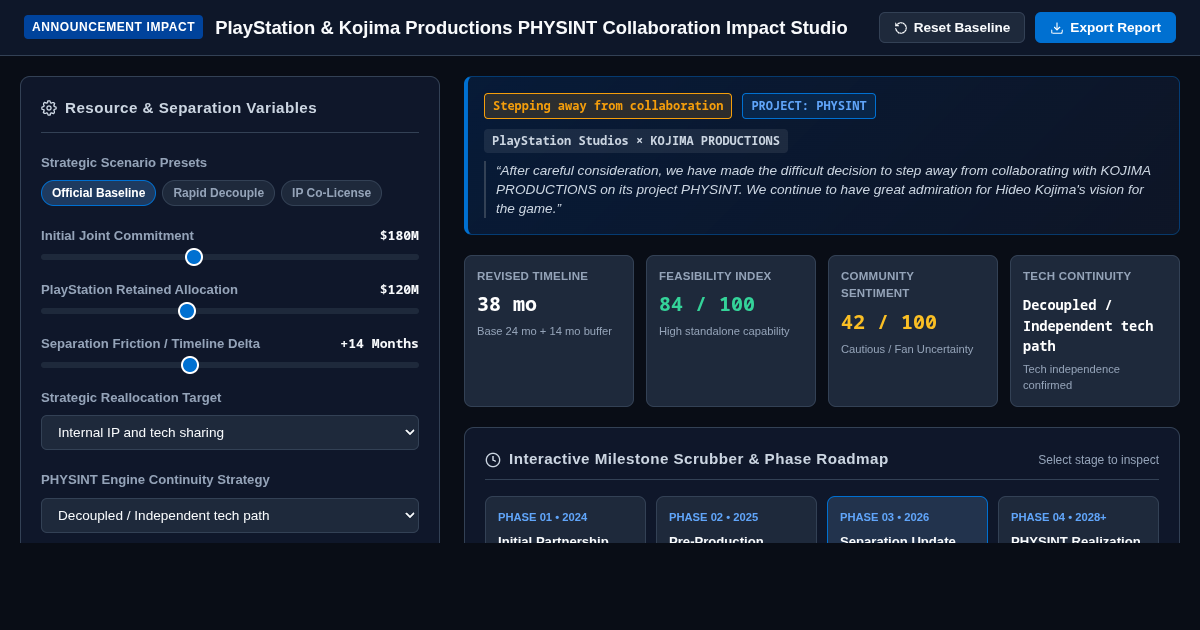Screen dimensions: 1200x630
Task: Click the announcement quote text
Action: click(823, 189)
